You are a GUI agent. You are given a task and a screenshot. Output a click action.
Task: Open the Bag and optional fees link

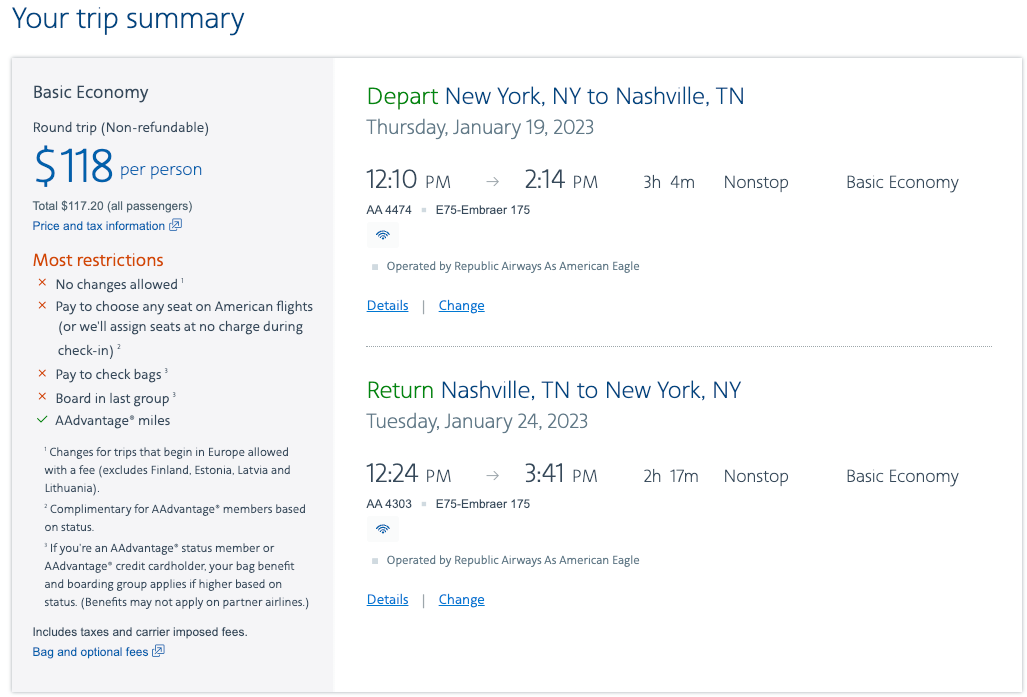[x=90, y=651]
